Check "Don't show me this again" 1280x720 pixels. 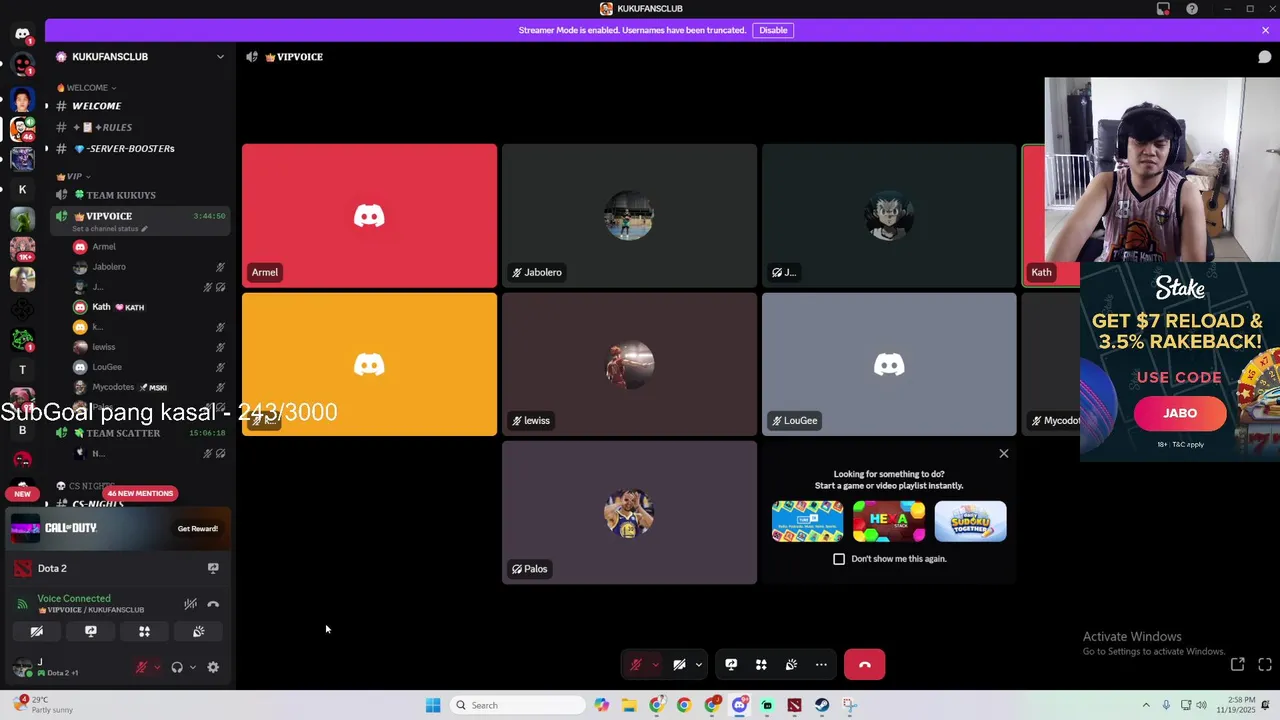(839, 559)
